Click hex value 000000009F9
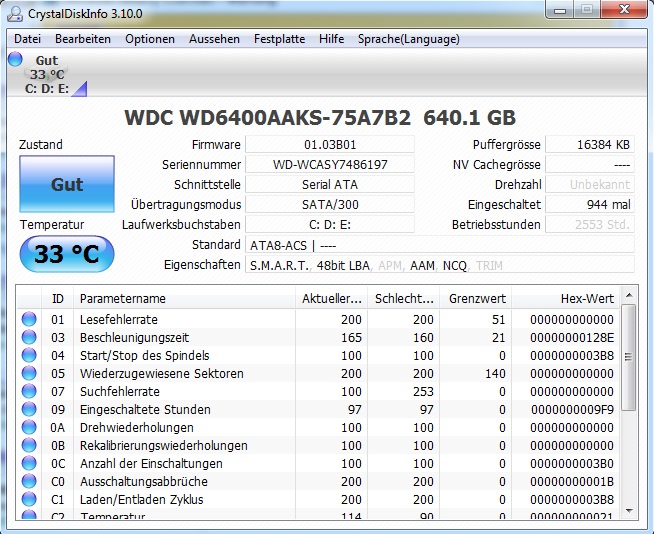This screenshot has width=654, height=534. 572,410
